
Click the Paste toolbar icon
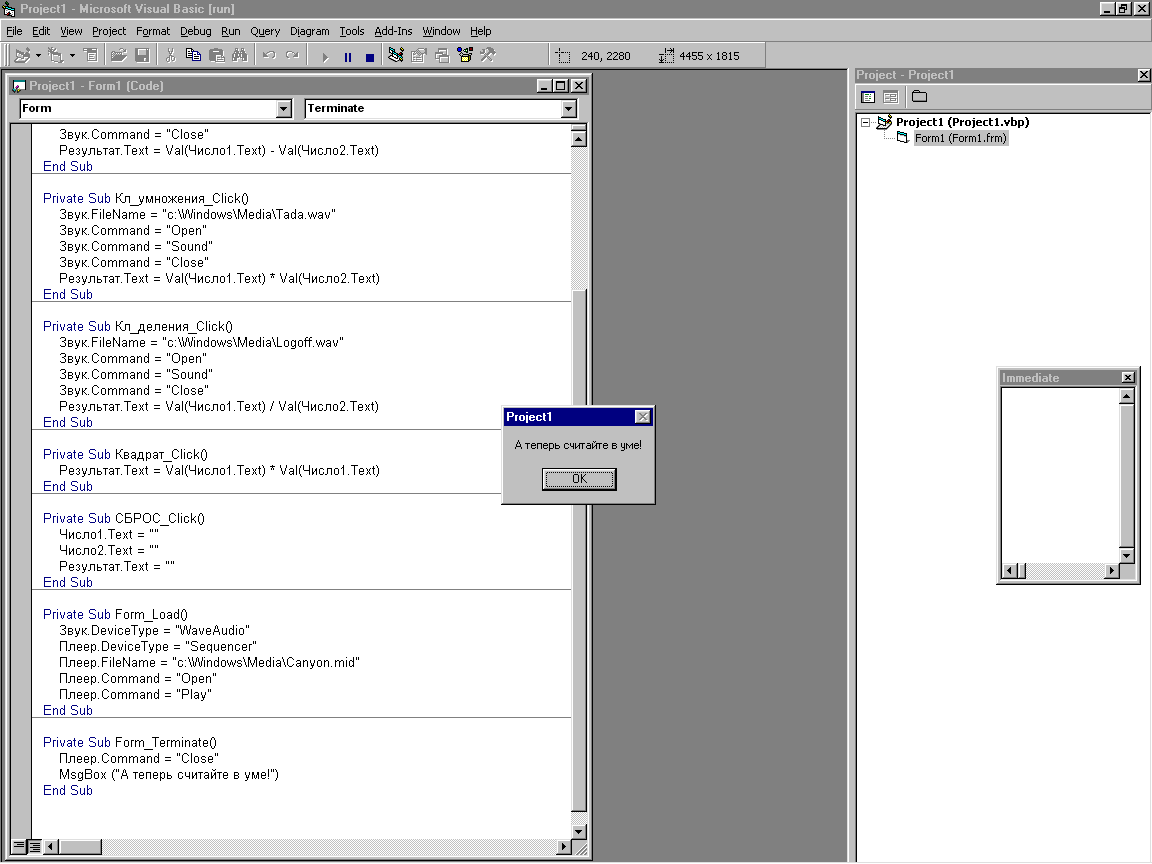click(217, 55)
